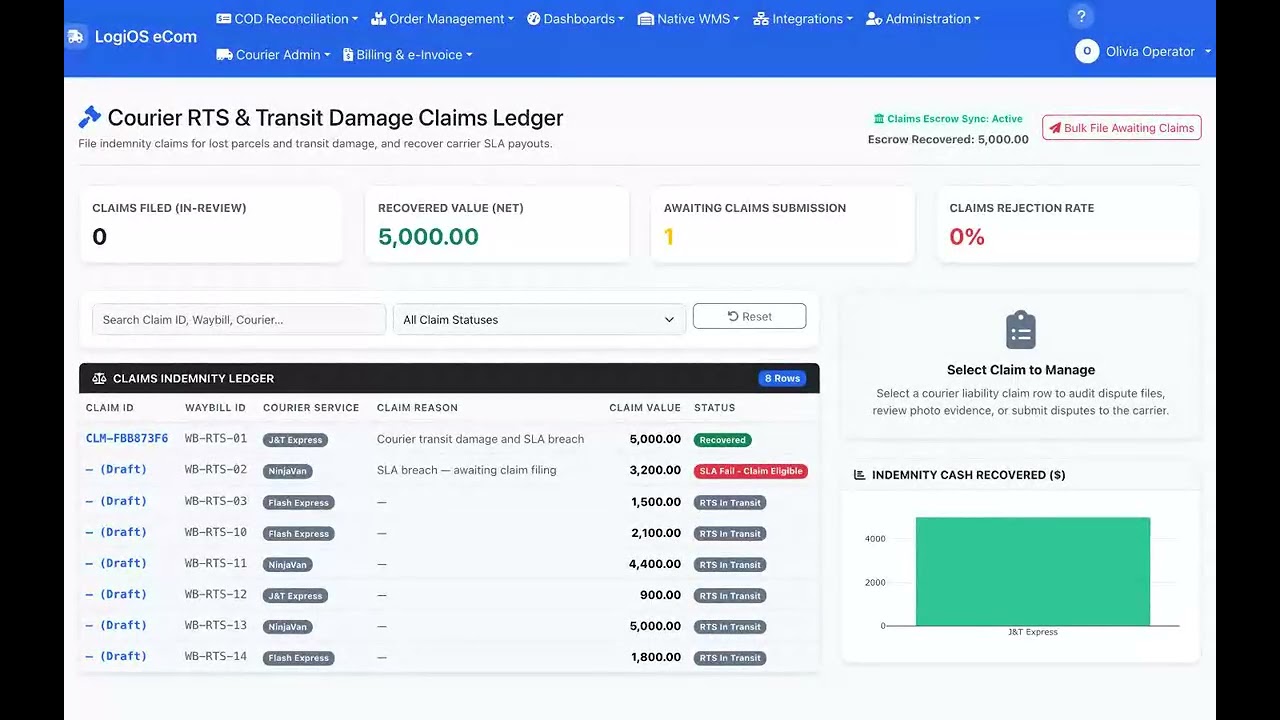Open the Integrations menu
Screen dimensions: 1280x720
[x=803, y=19]
